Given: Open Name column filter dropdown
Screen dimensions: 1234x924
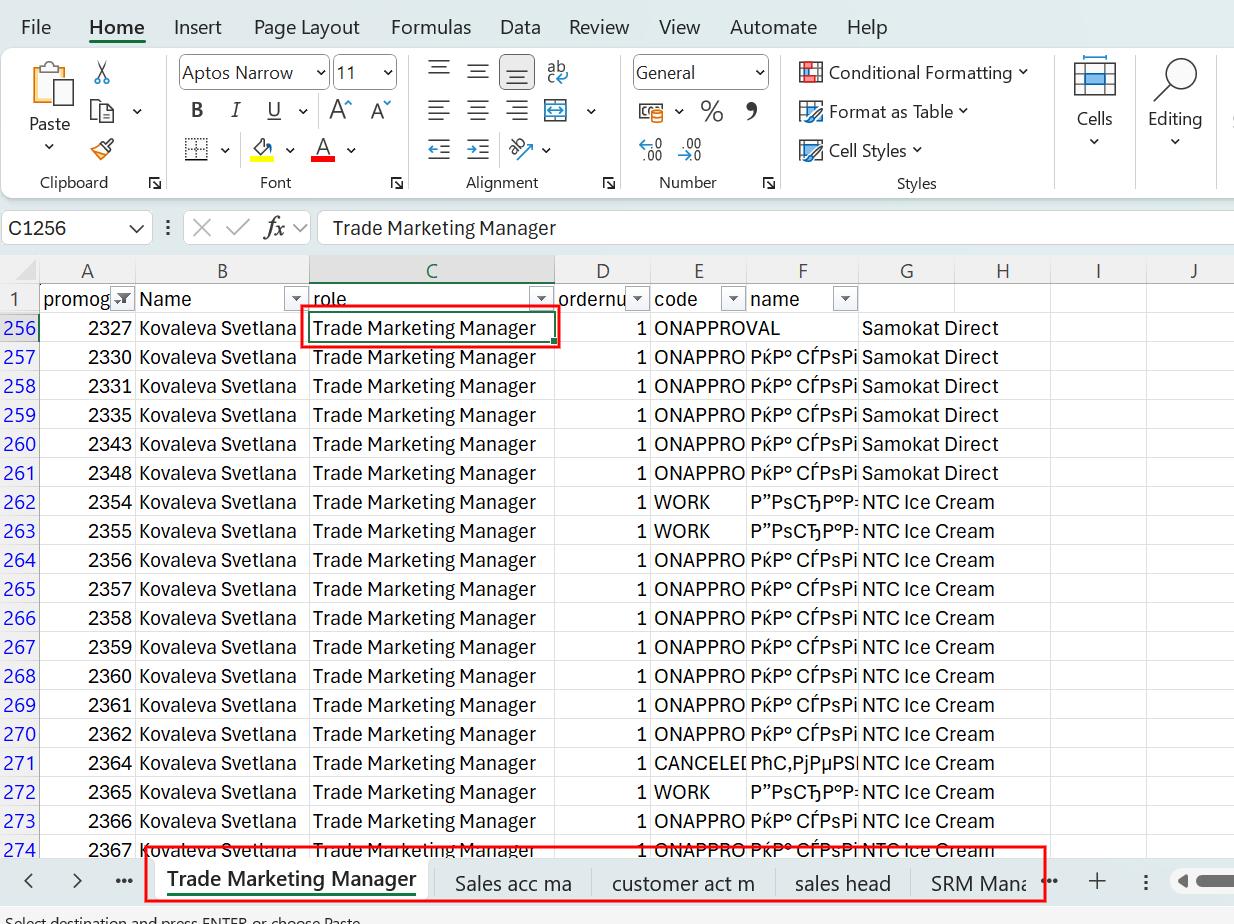Looking at the screenshot, I should [295, 299].
